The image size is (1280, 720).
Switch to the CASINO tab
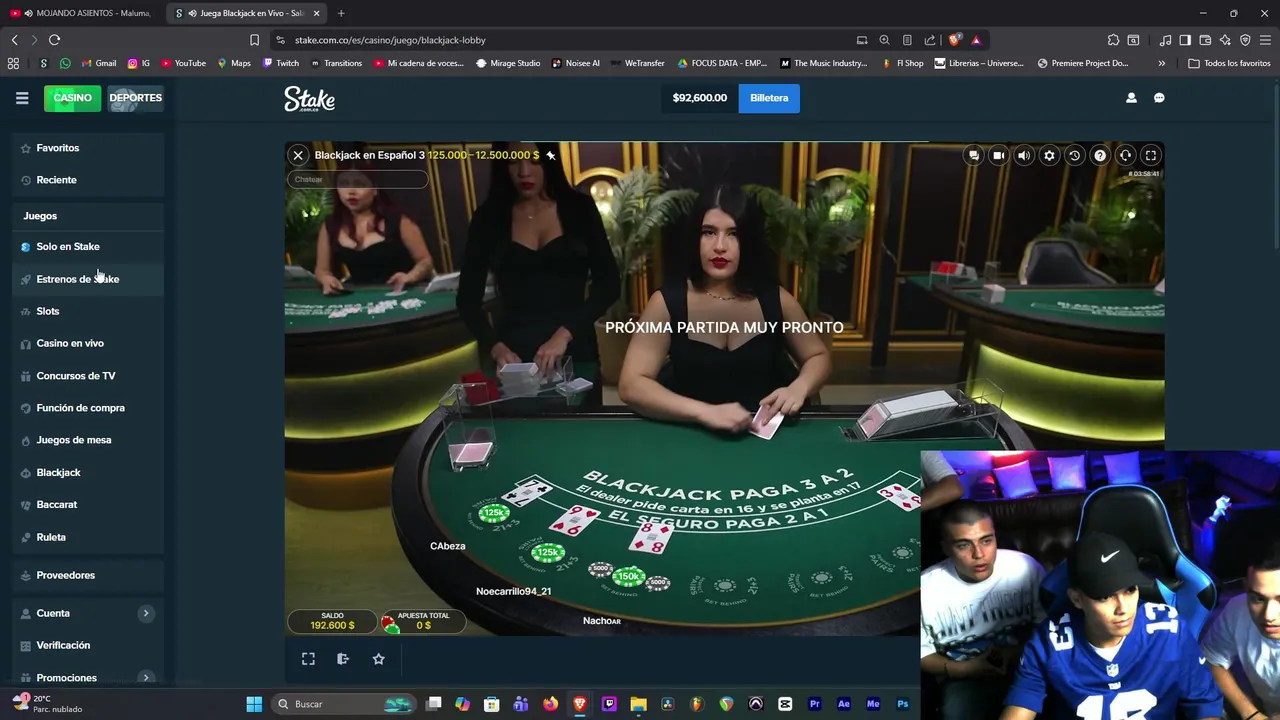[x=72, y=98]
